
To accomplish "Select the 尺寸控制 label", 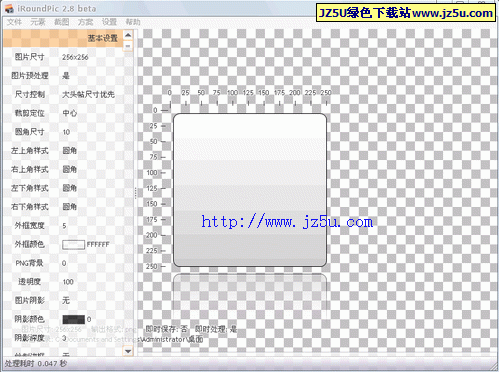I will (x=29, y=94).
